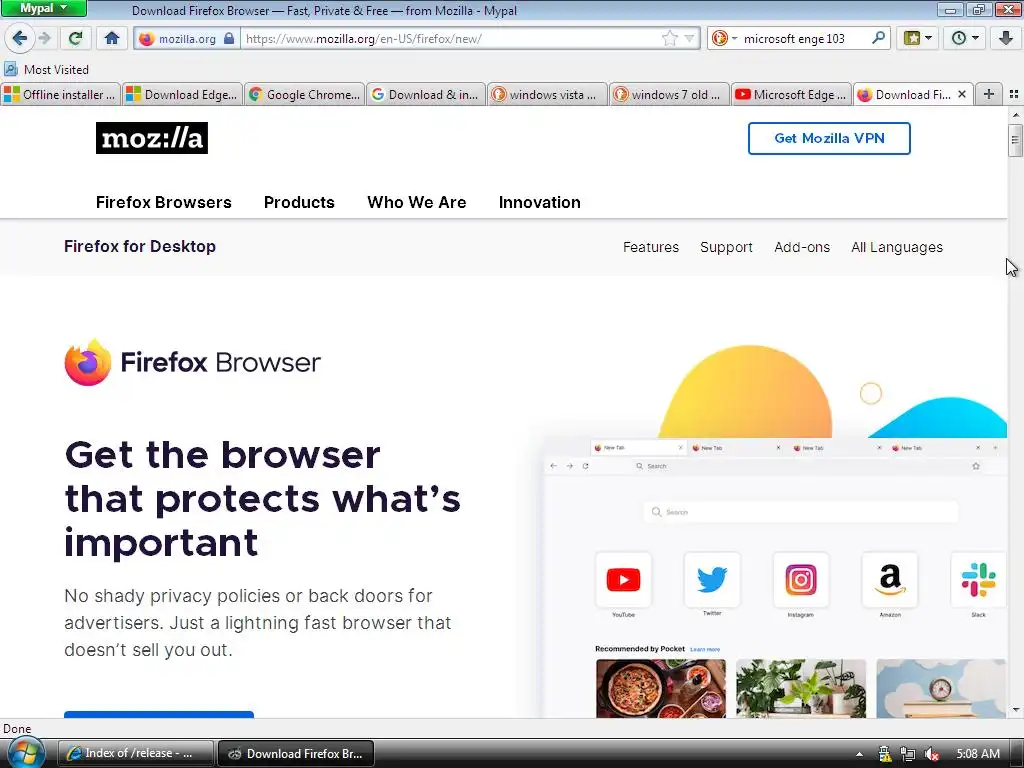Switch to the Google Chrome tab
Viewport: 1024px width, 768px height.
(304, 95)
